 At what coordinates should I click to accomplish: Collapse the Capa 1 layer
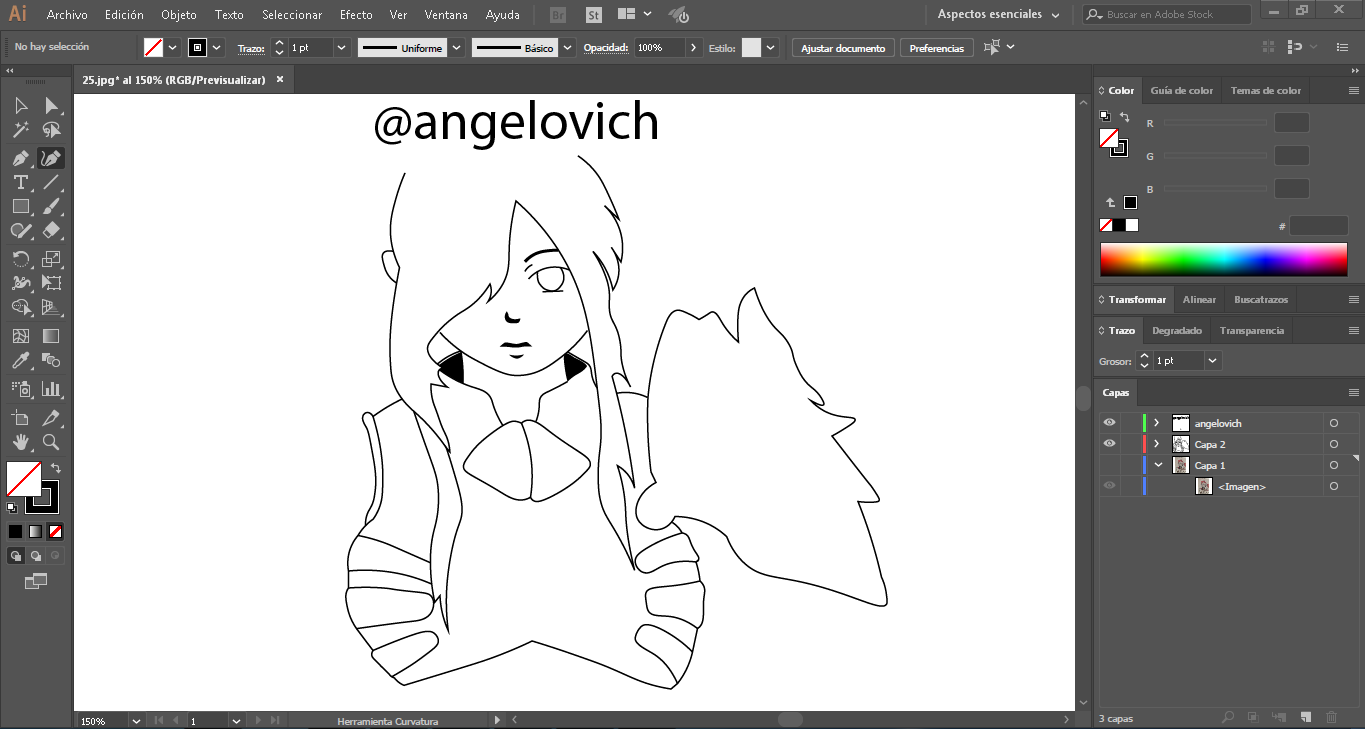point(1158,465)
